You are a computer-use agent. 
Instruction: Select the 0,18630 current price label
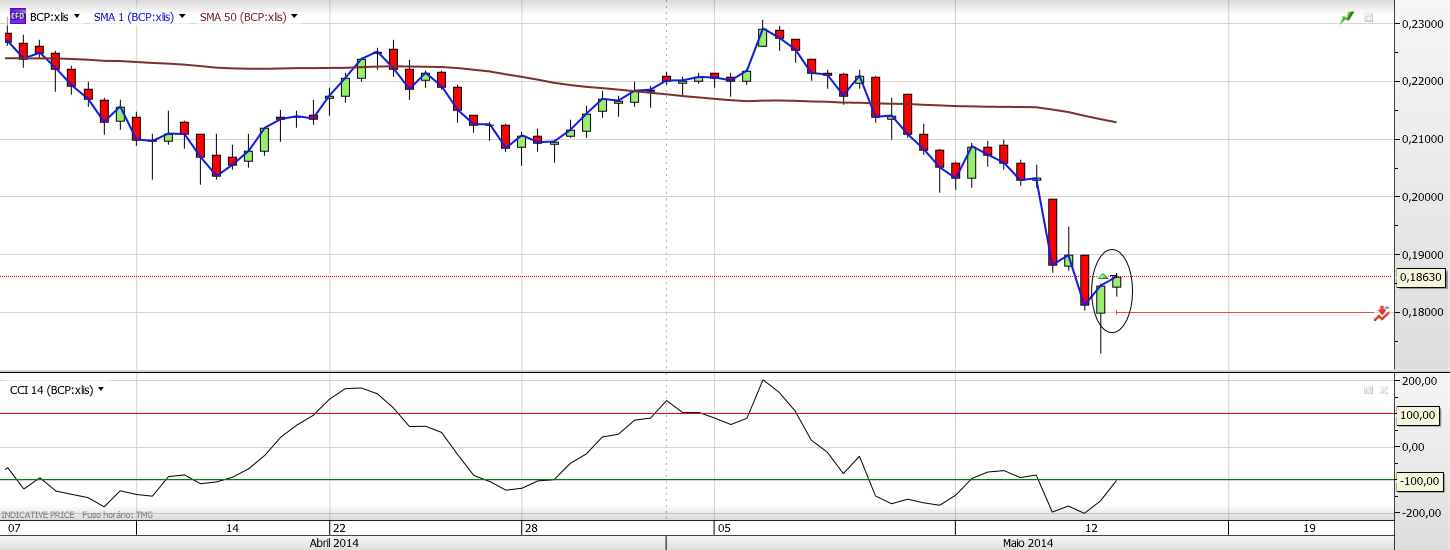(x=1420, y=277)
